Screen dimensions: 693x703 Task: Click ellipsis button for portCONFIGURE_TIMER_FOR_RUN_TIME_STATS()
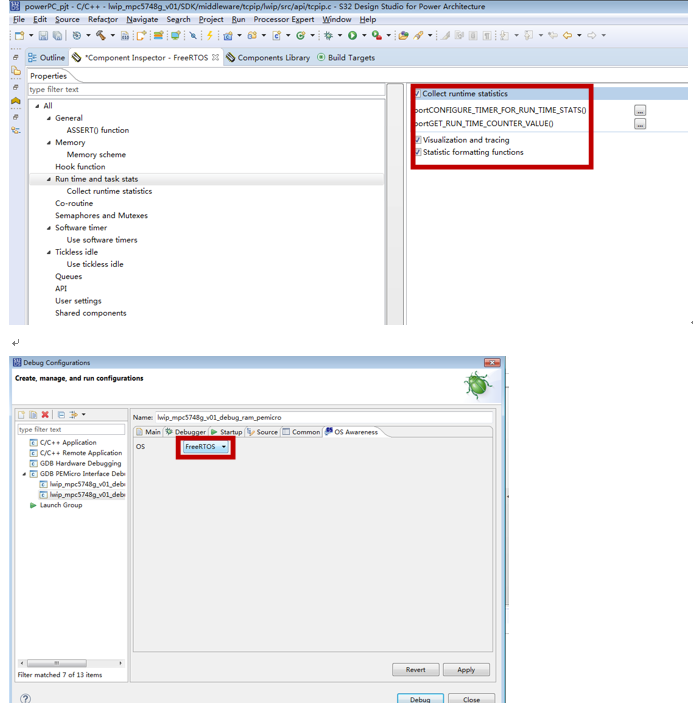tap(640, 110)
